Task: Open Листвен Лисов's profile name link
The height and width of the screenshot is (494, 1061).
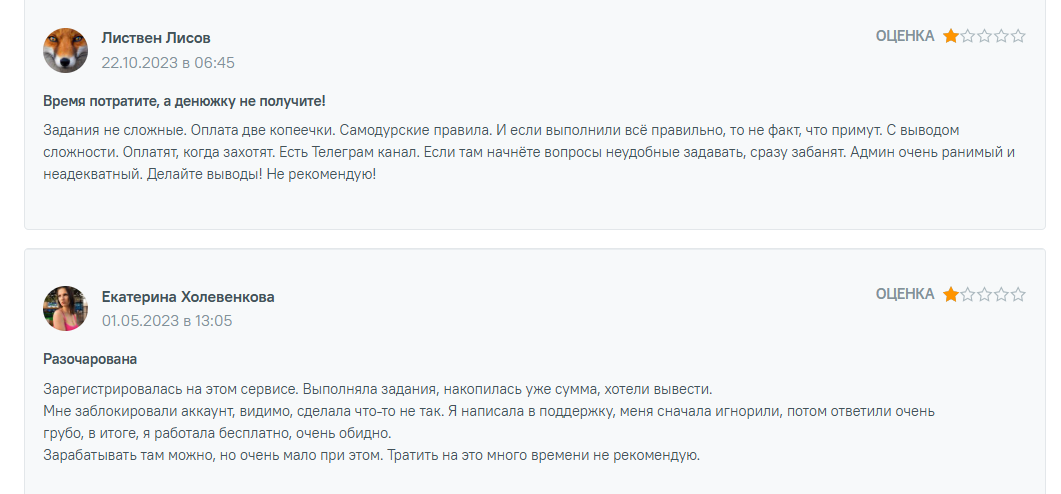Action: tap(156, 38)
